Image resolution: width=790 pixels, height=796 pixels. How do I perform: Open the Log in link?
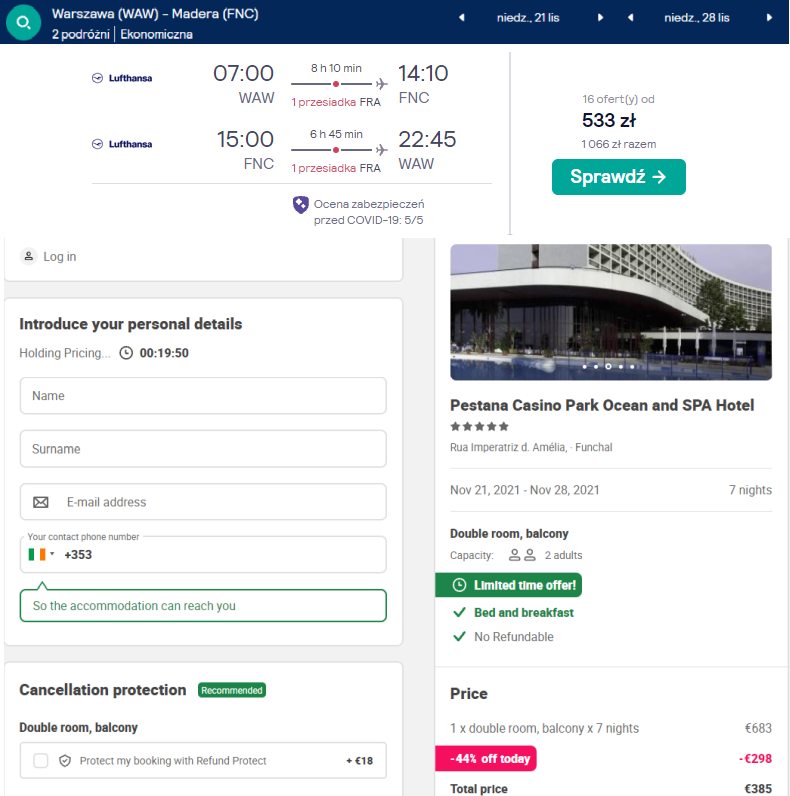click(59, 257)
